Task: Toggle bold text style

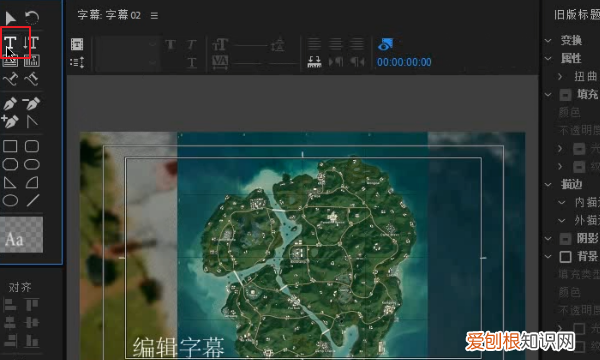Action: coord(171,45)
